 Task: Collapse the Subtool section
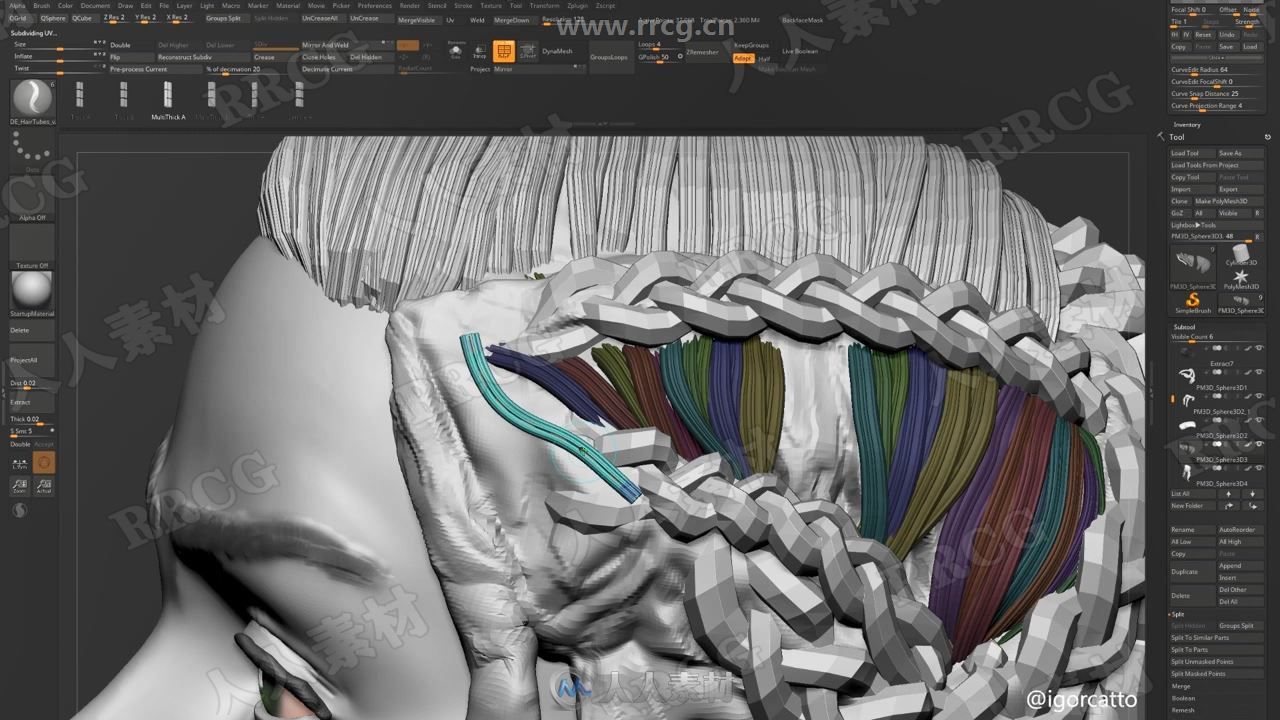pos(1184,327)
